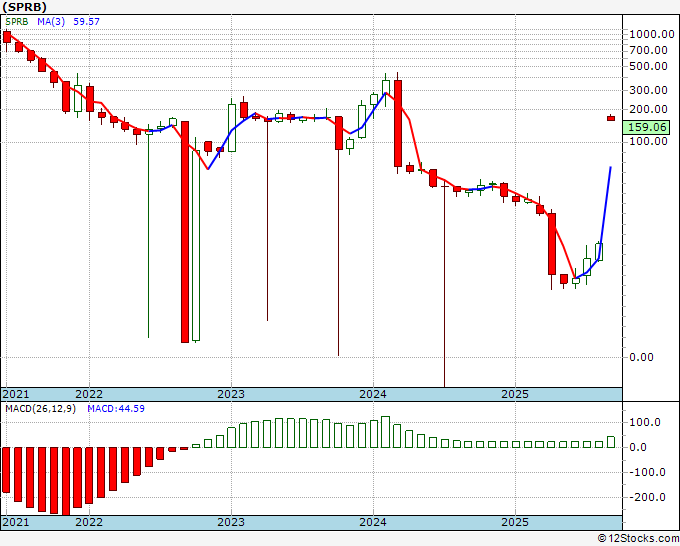
Task: Click the 100.0 MACD axis label
Action: click(x=645, y=422)
